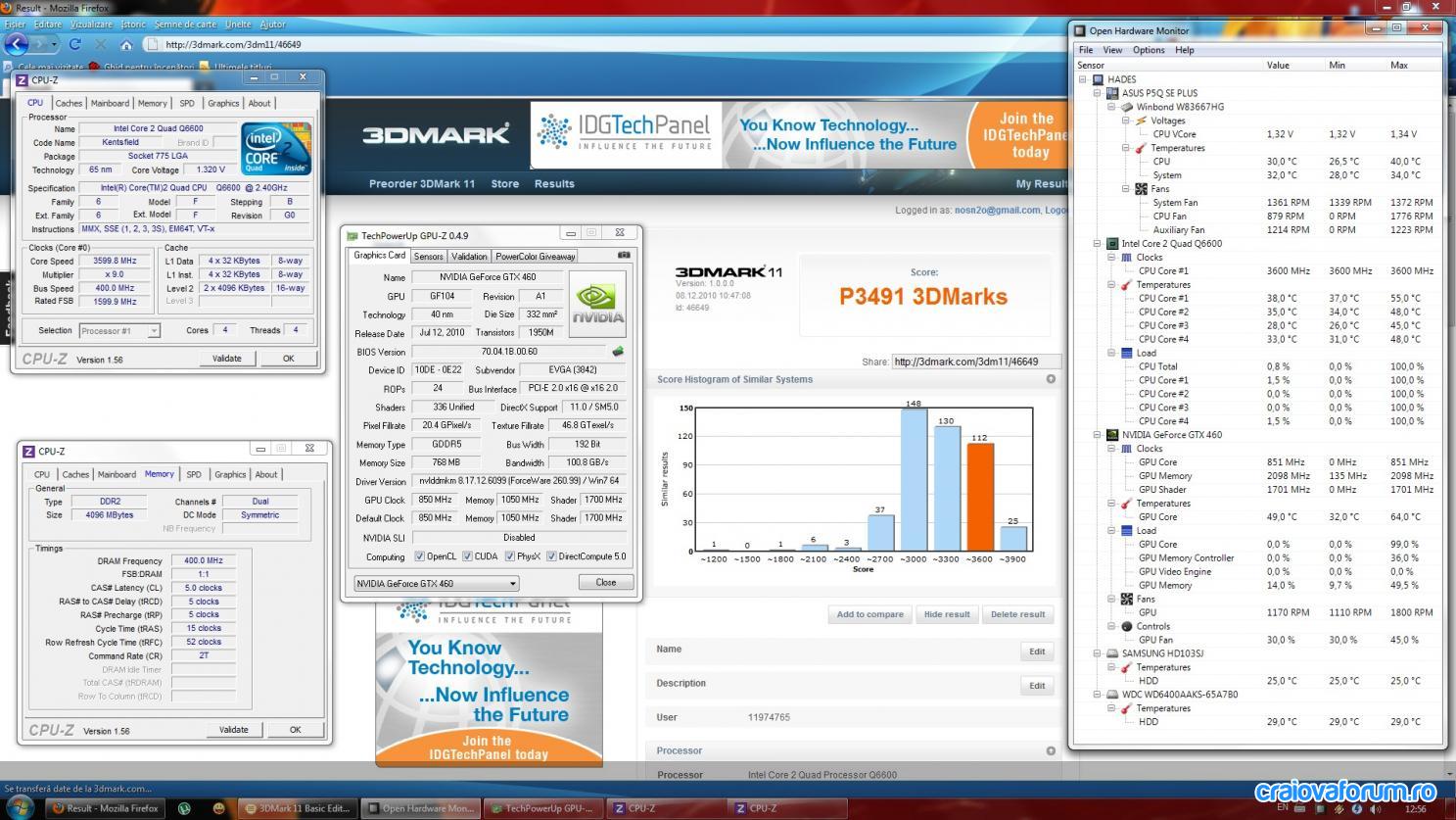Screen dimensions: 1456x820
Task: Collapse the ASUS P5Q SE PLUS node
Action: 1097,93
